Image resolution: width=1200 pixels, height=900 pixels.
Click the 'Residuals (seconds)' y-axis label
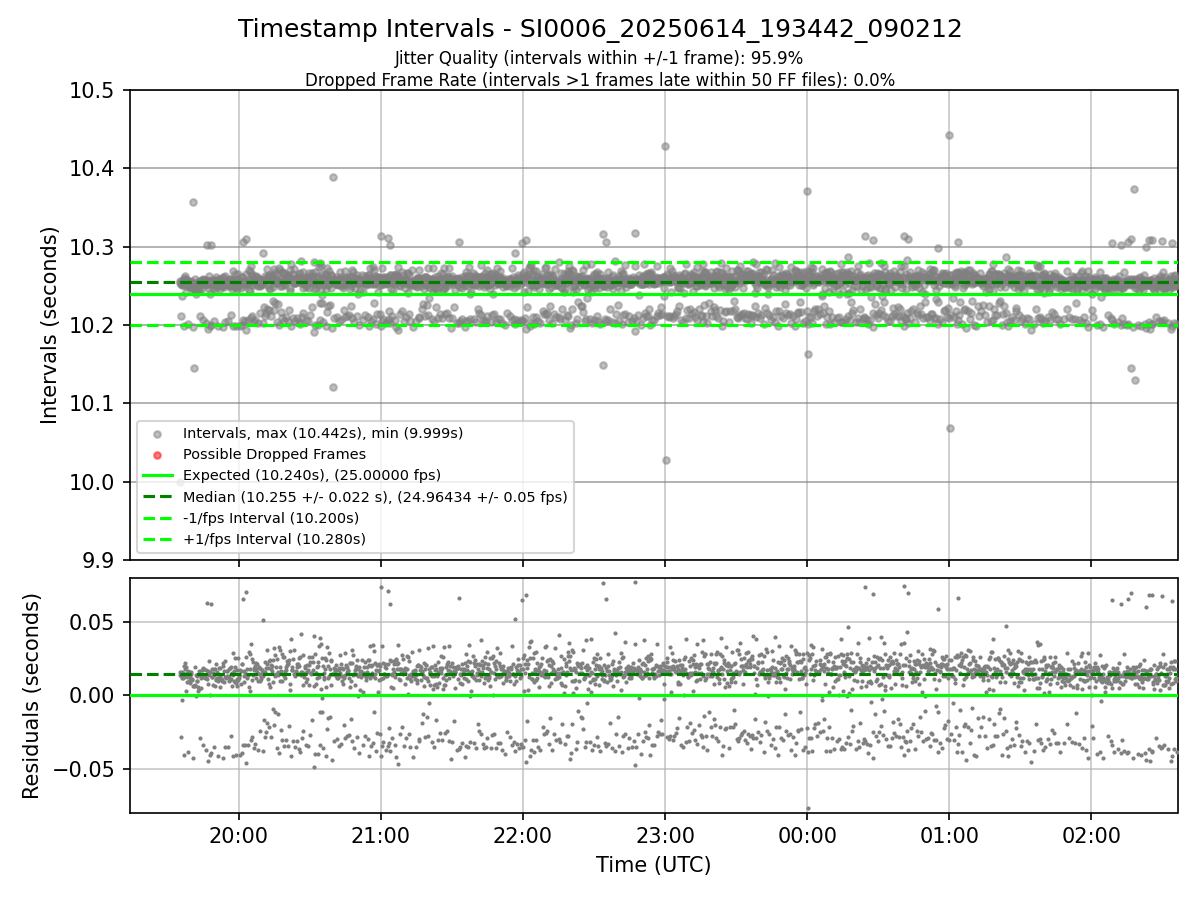31,696
